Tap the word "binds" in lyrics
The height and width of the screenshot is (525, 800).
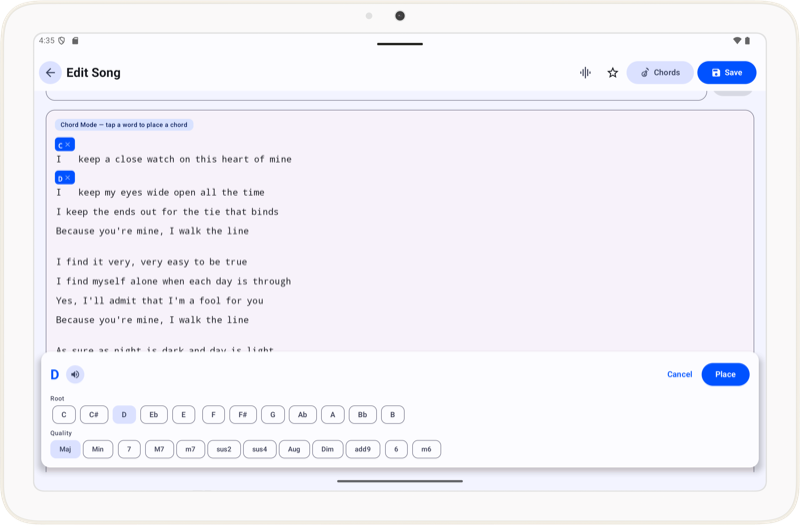pos(265,212)
